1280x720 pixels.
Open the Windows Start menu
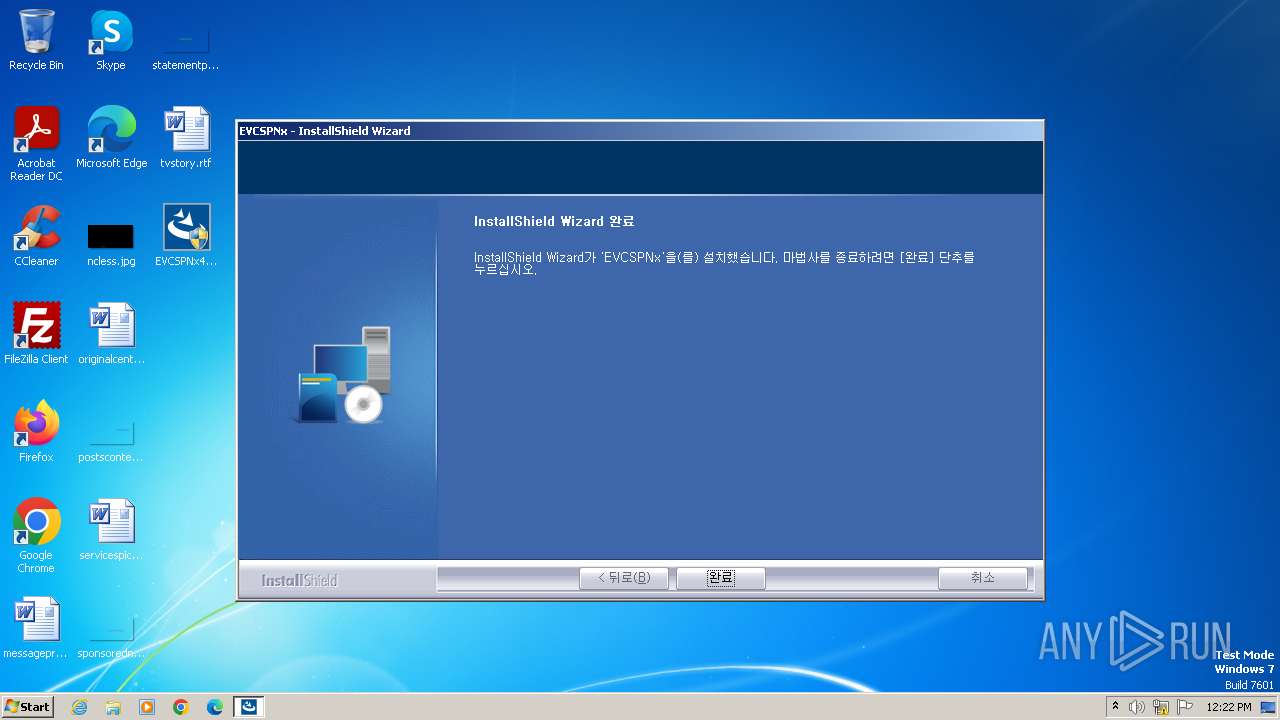(x=27, y=707)
